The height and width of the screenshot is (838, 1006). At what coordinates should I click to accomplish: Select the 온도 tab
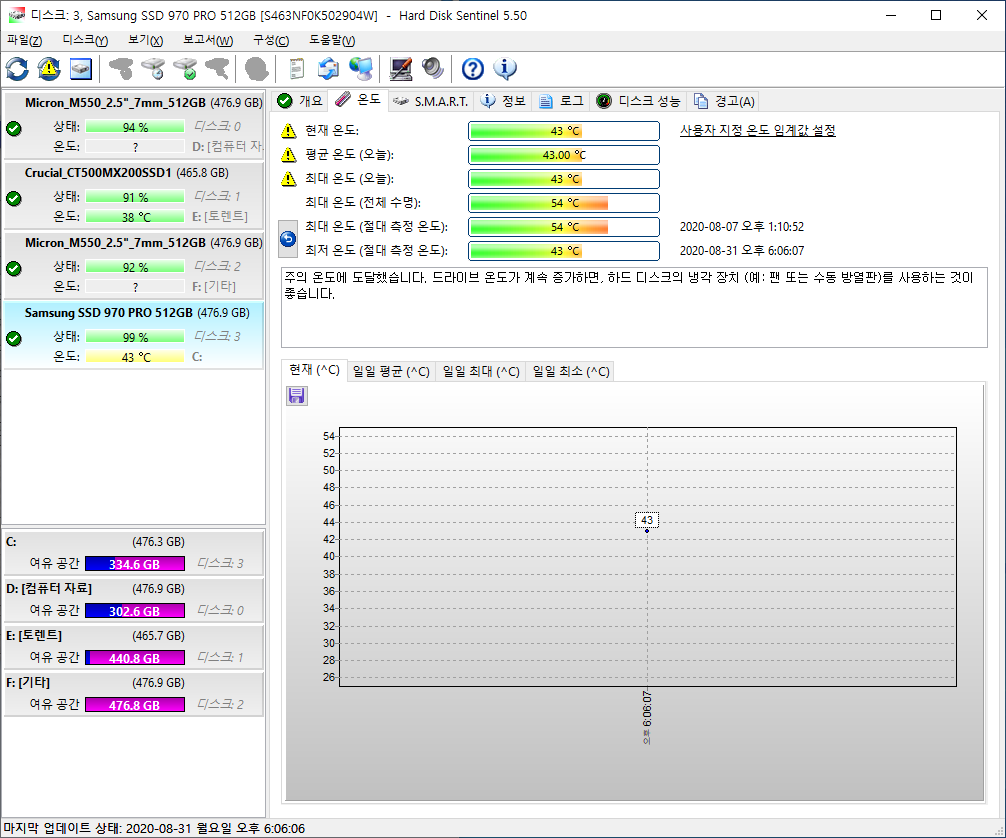(x=358, y=100)
